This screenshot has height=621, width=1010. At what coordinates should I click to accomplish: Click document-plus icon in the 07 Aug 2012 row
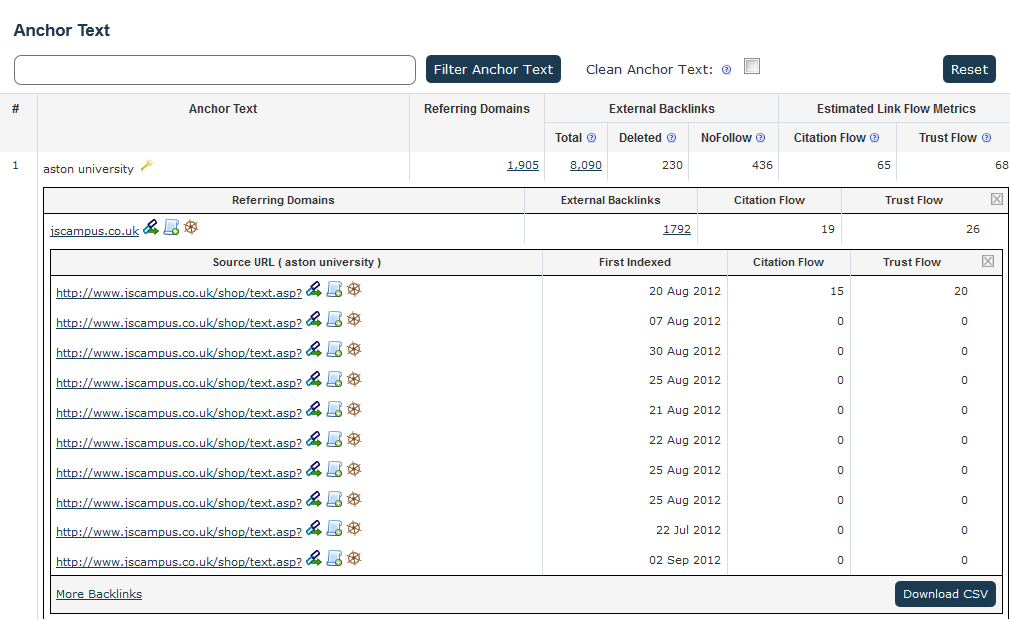334,320
